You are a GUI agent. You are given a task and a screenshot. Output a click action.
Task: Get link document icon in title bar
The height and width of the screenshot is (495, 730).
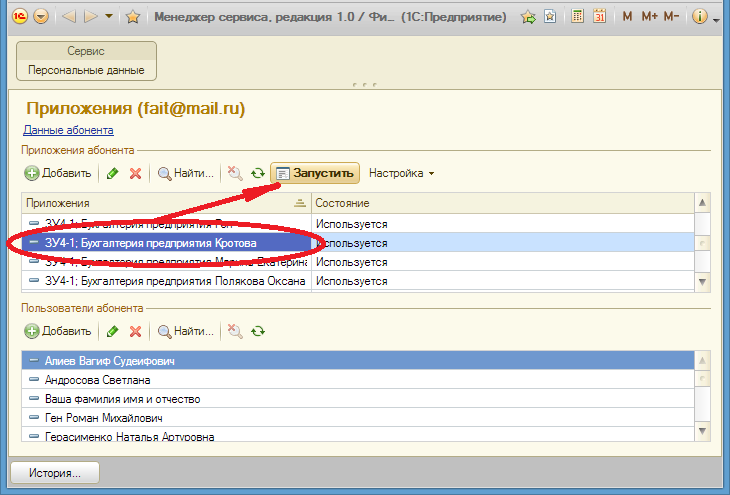pos(550,17)
